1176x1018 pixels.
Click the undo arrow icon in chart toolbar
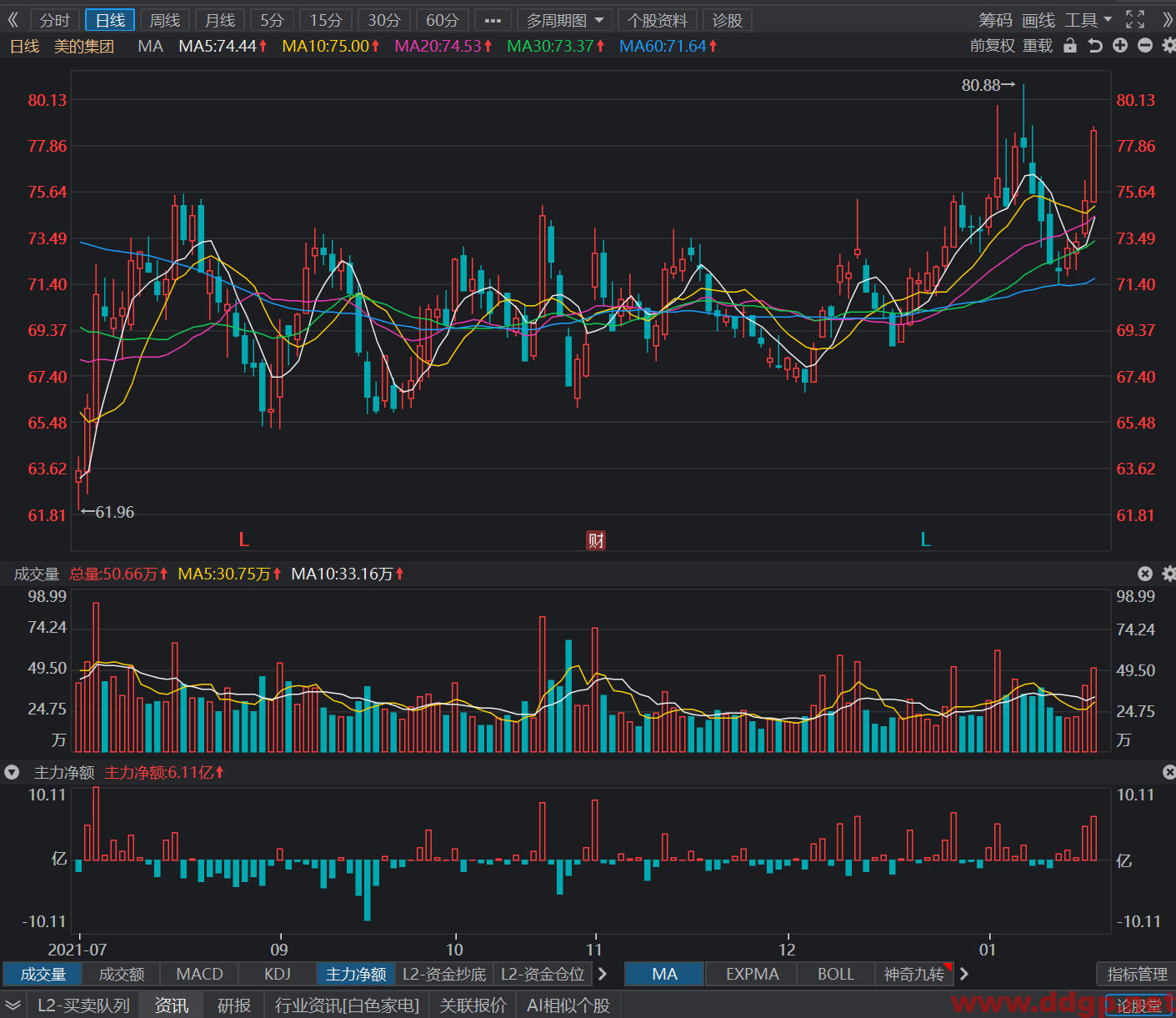1095,46
